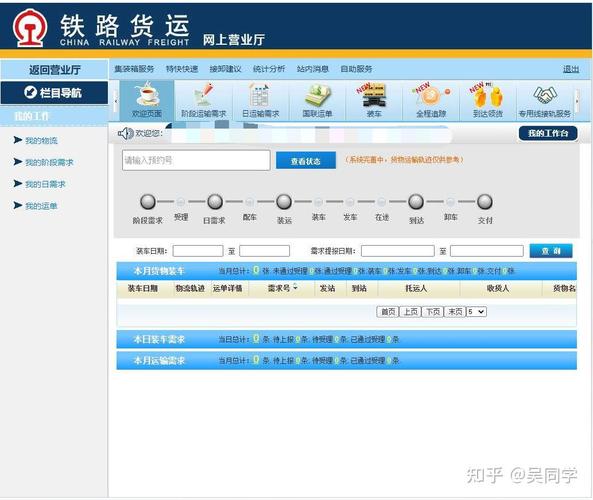Expand the 本月运输需求 section
This screenshot has height=500, width=593.
346,360
